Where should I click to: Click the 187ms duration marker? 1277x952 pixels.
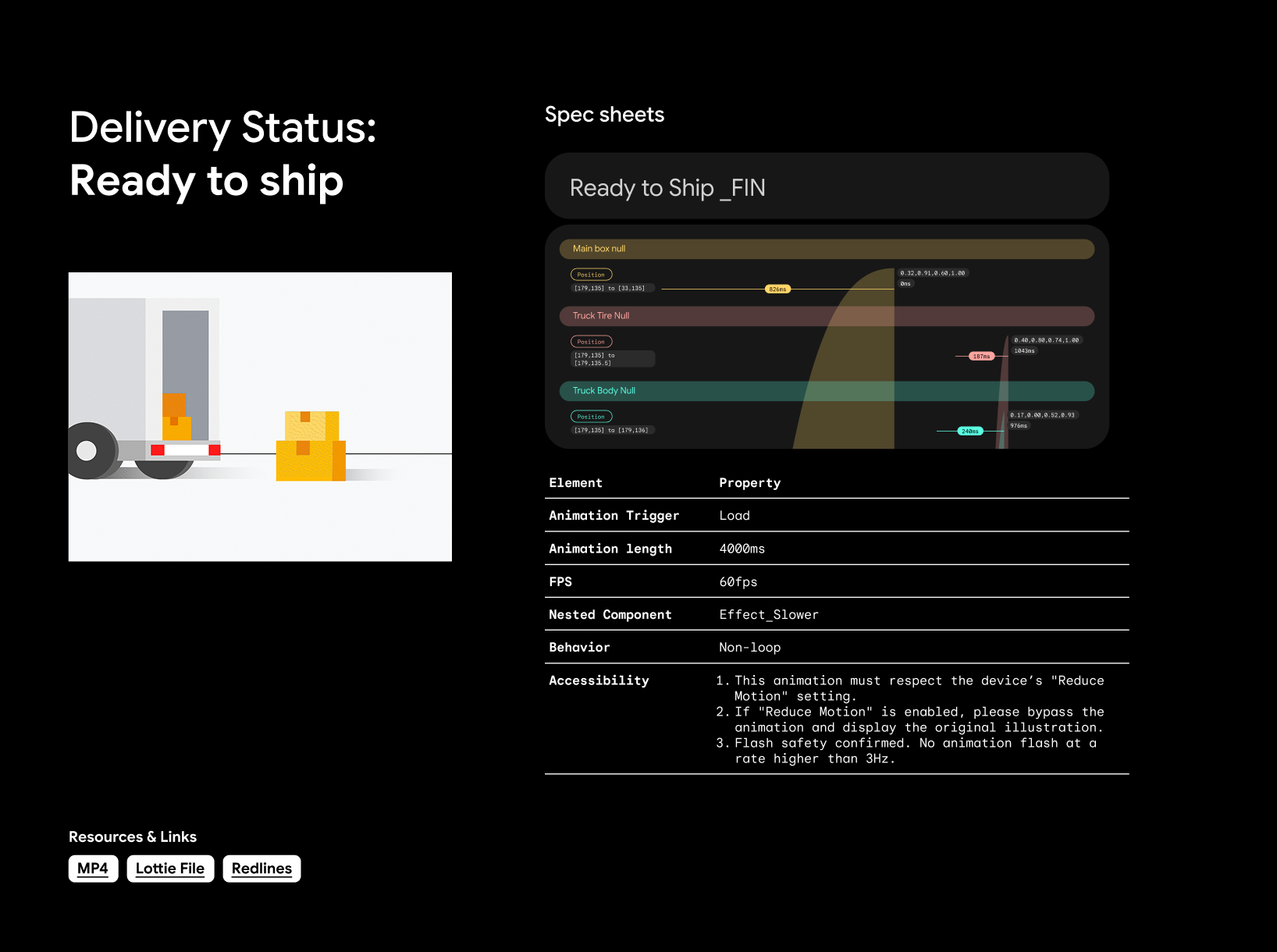pyautogui.click(x=981, y=357)
